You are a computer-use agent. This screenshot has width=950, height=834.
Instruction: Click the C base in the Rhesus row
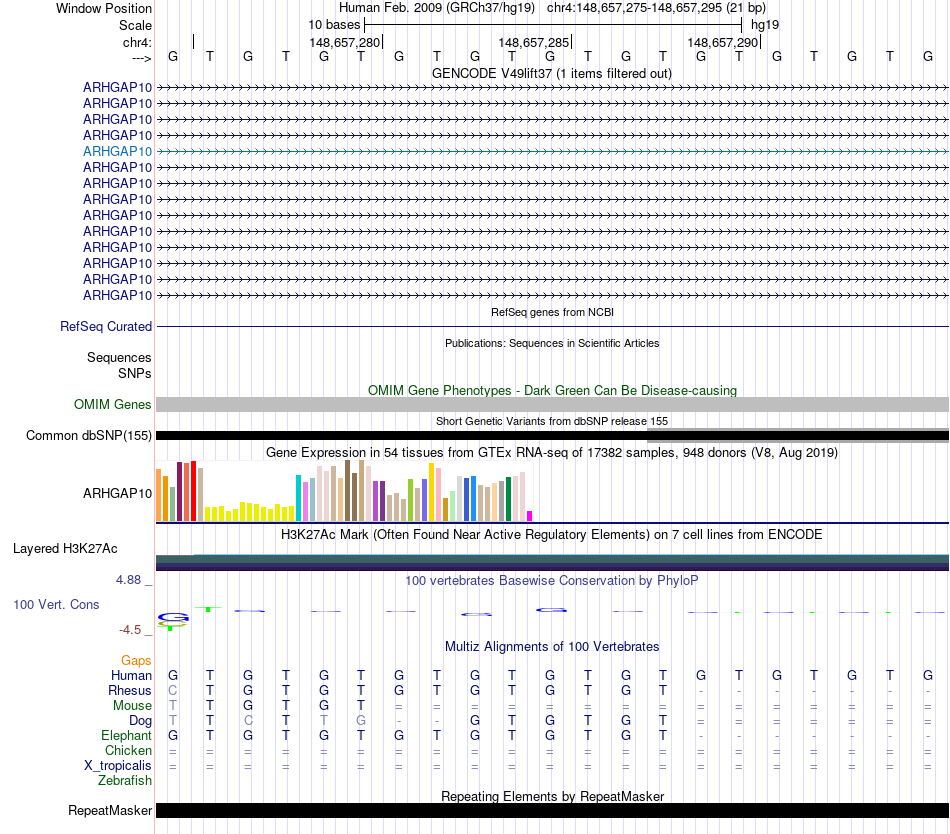[173, 690]
